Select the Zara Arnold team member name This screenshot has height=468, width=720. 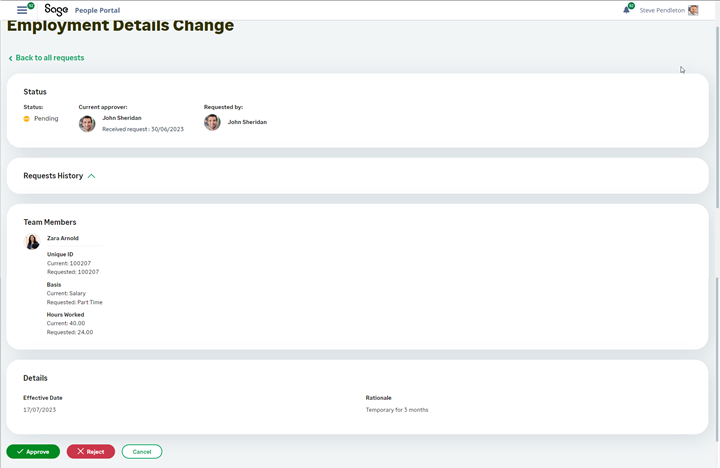coord(63,238)
